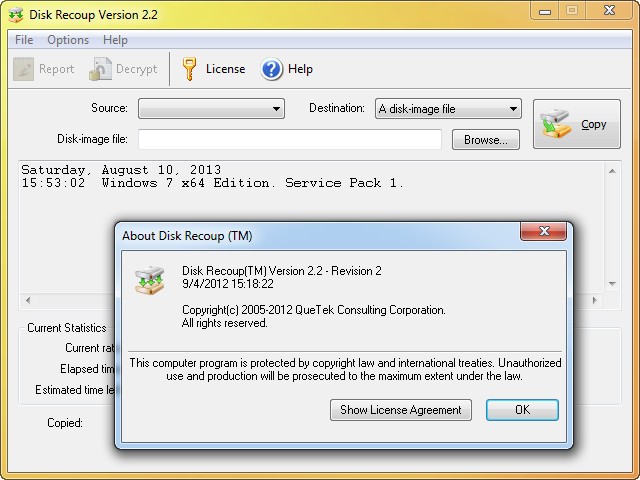Click the Report label text in toolbar

(56, 69)
